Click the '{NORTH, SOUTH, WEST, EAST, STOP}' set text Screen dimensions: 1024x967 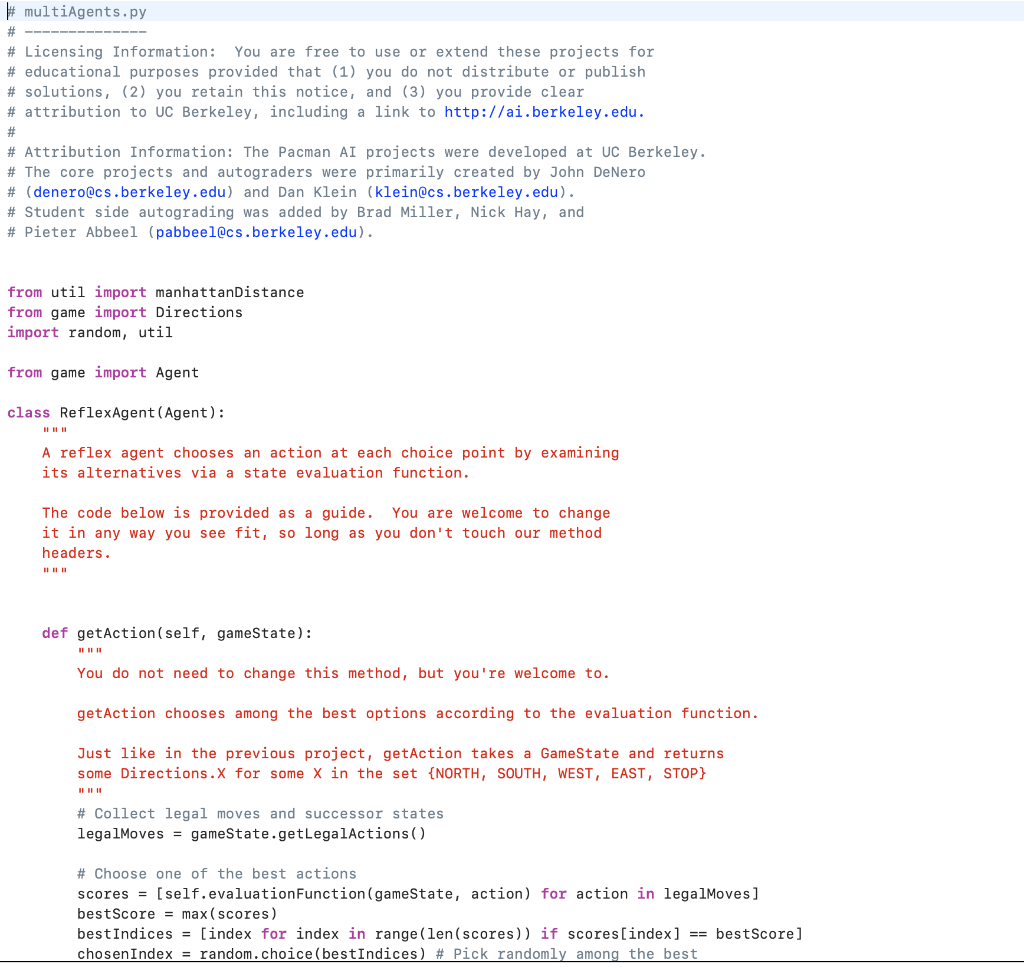coord(567,774)
